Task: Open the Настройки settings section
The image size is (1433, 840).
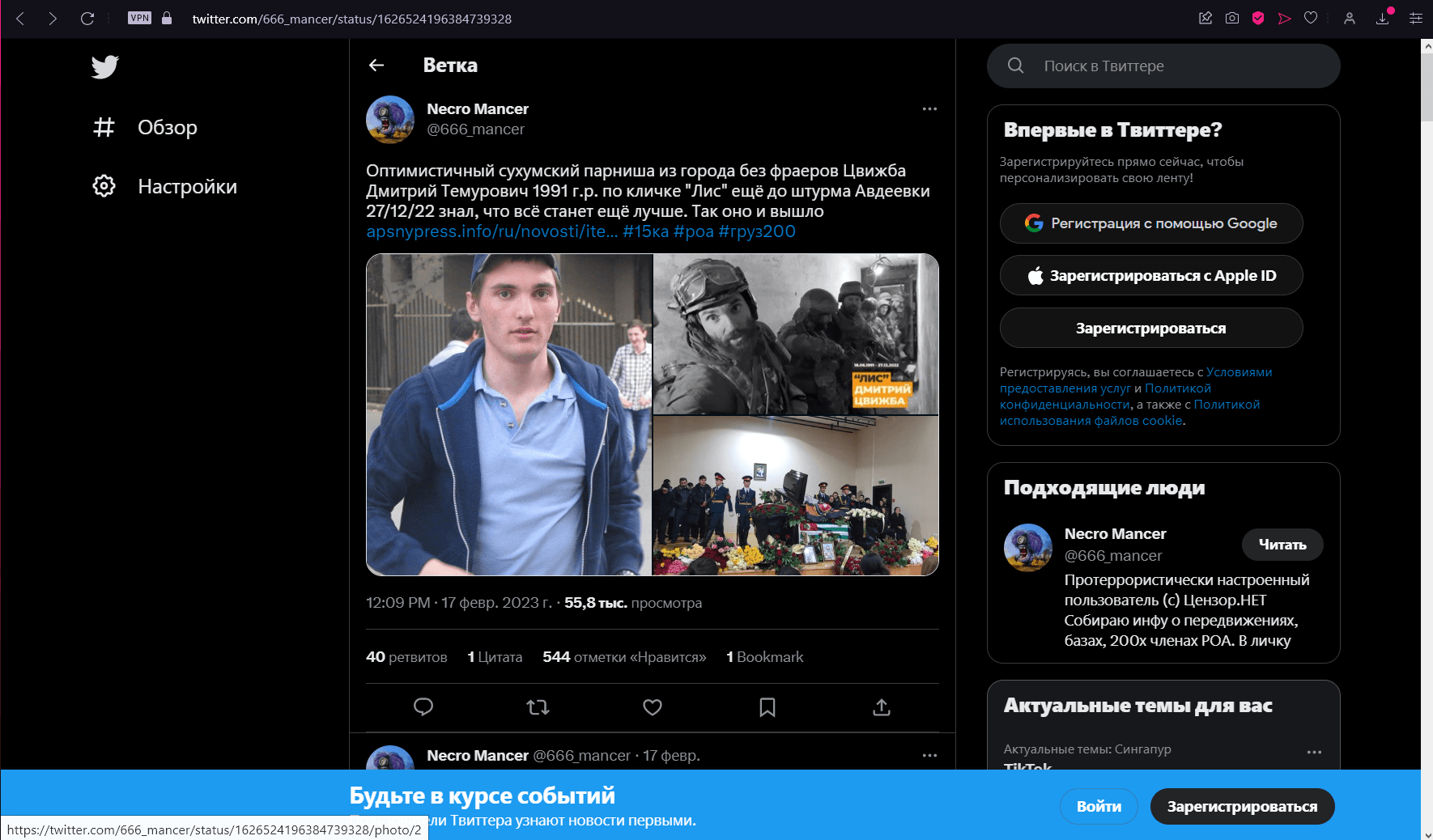Action: [164, 186]
